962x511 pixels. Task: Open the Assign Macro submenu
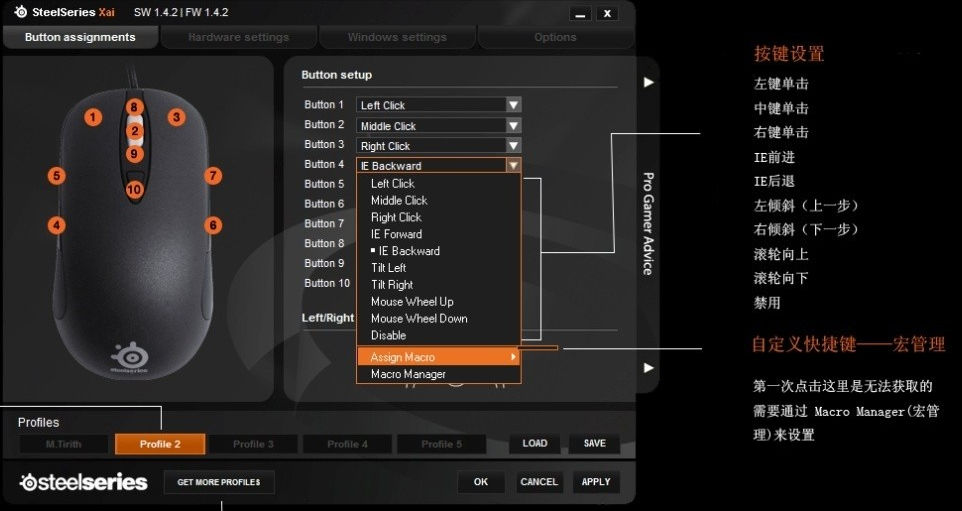pyautogui.click(x=439, y=357)
